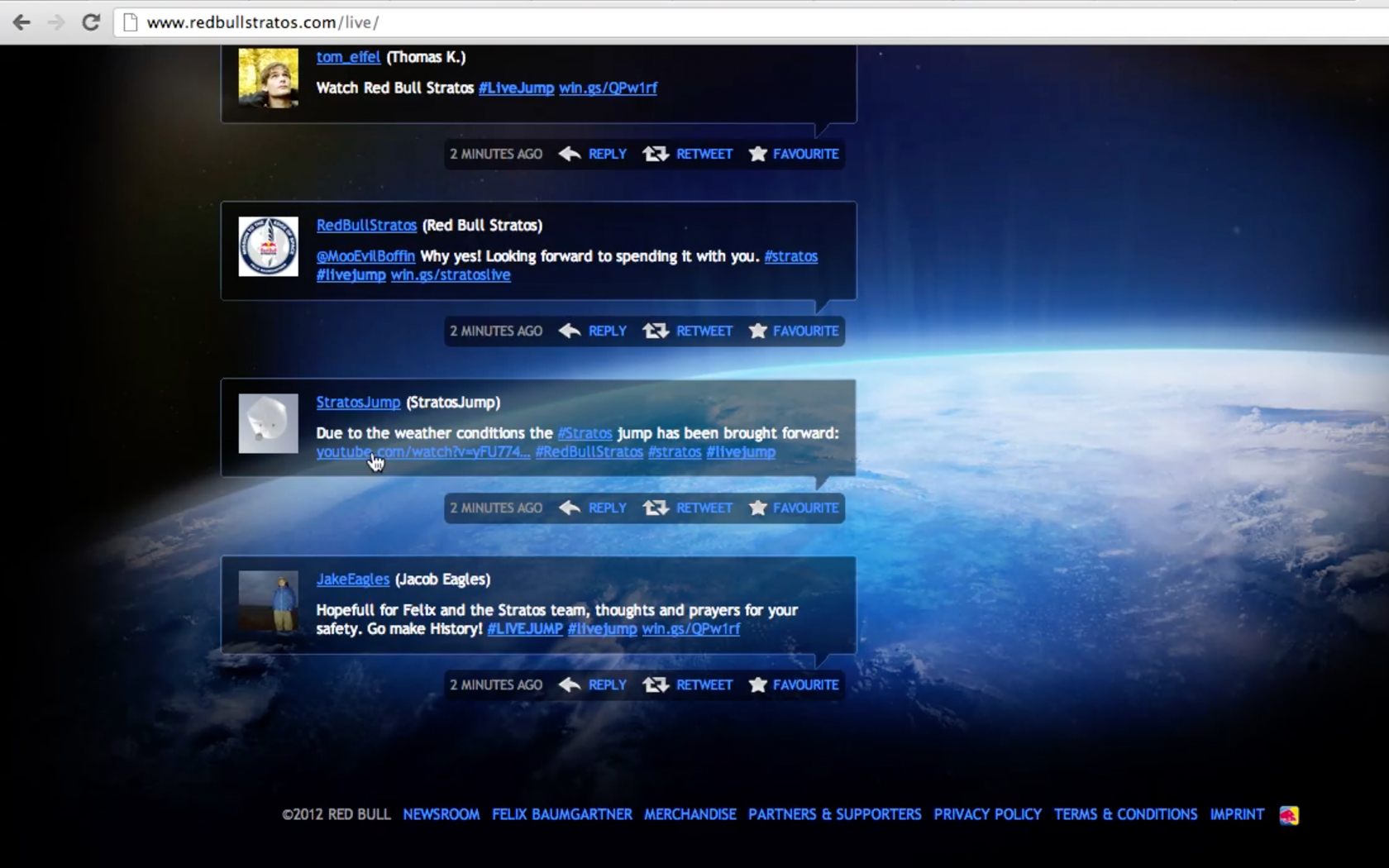Open JakeEagles profile picture

(x=268, y=601)
